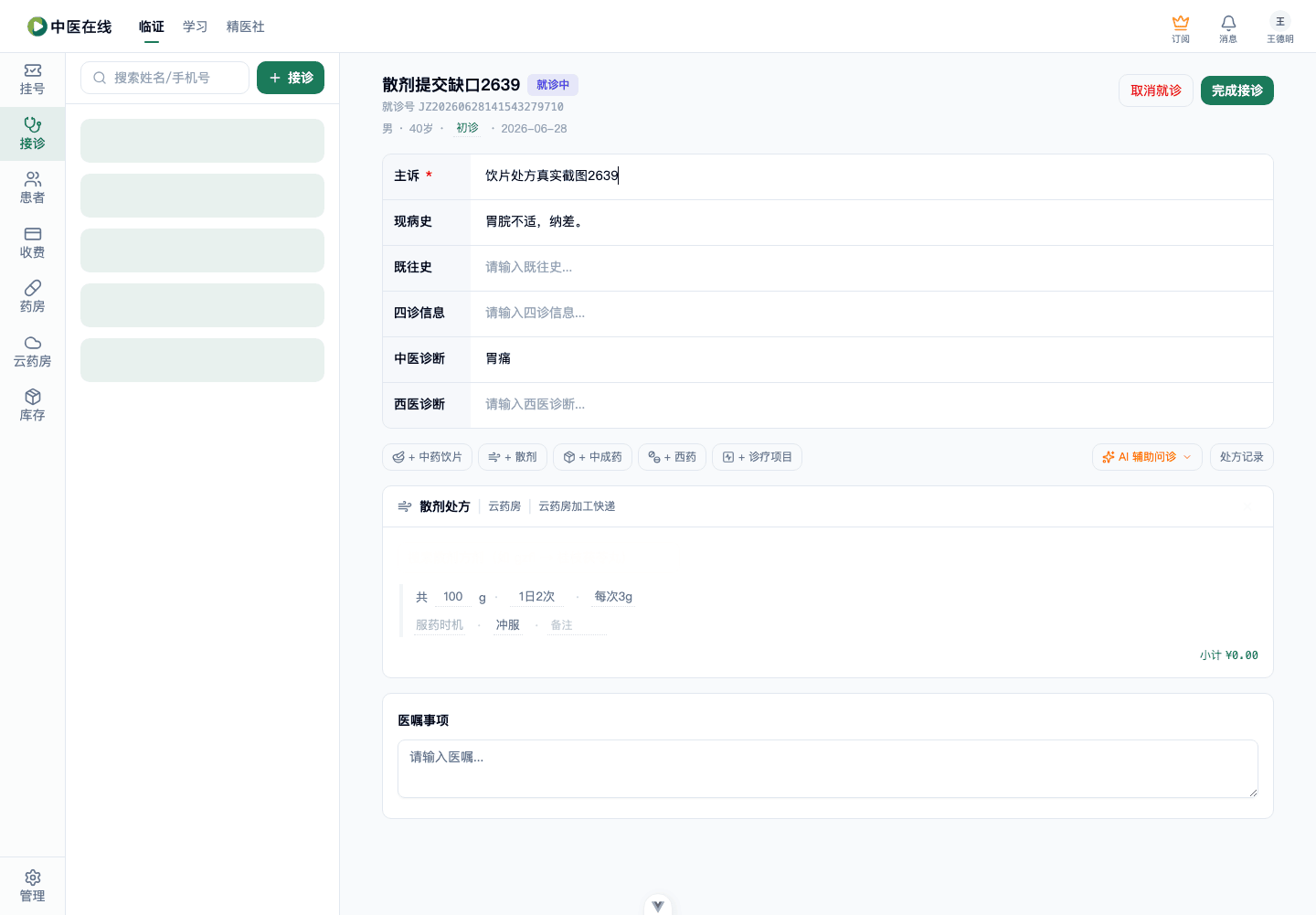Add 中成药 prescription
The width and height of the screenshot is (1316, 915).
(x=592, y=457)
